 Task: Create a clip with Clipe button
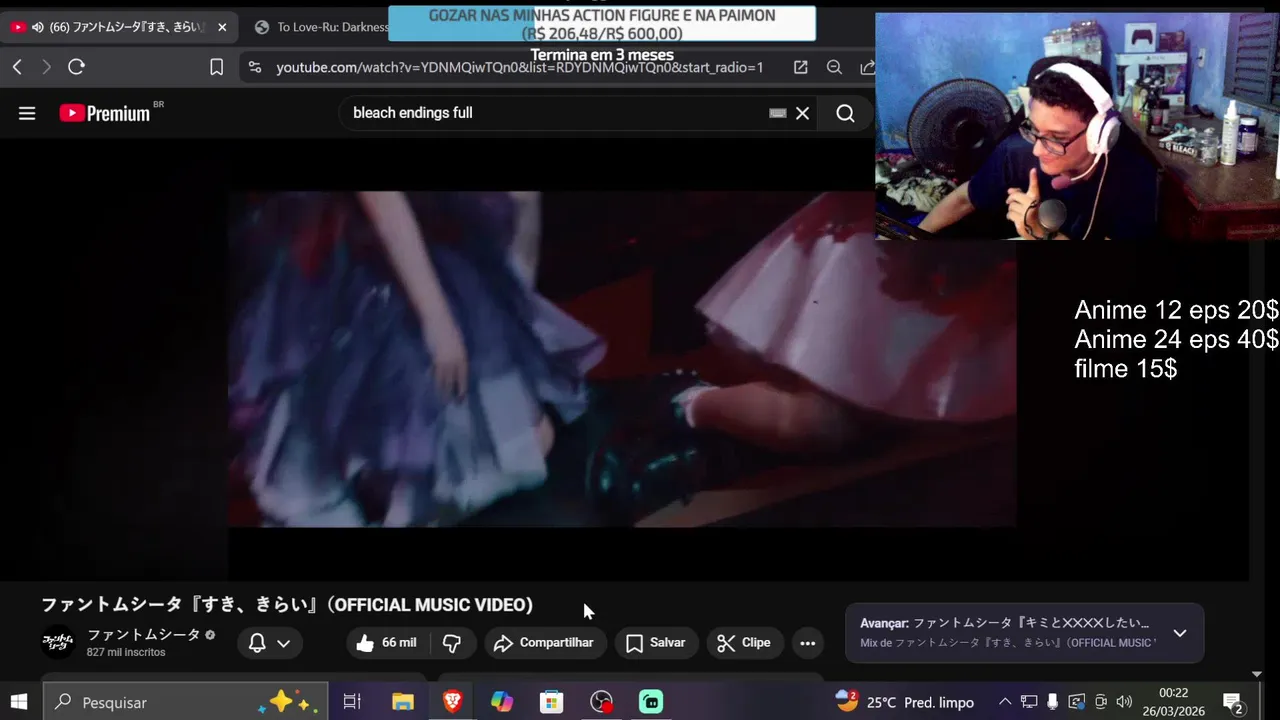[744, 643]
